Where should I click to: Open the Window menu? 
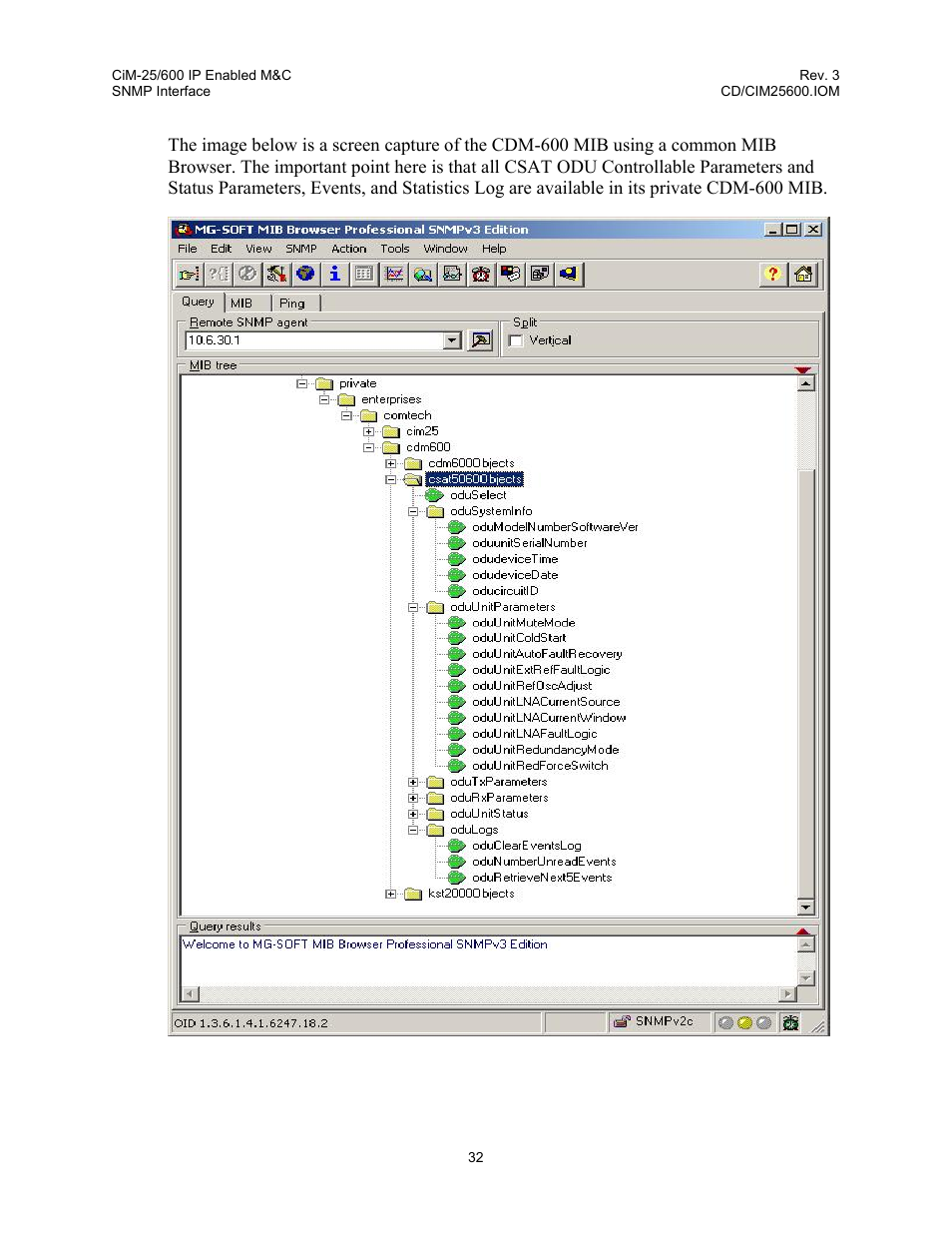[x=445, y=249]
